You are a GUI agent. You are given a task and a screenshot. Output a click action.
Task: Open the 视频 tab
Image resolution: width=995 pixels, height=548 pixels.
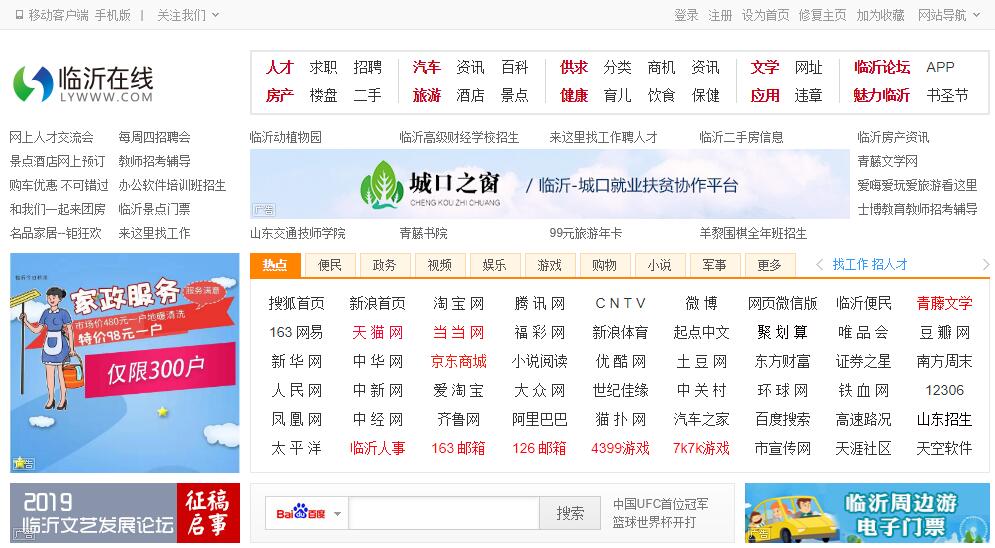(440, 265)
